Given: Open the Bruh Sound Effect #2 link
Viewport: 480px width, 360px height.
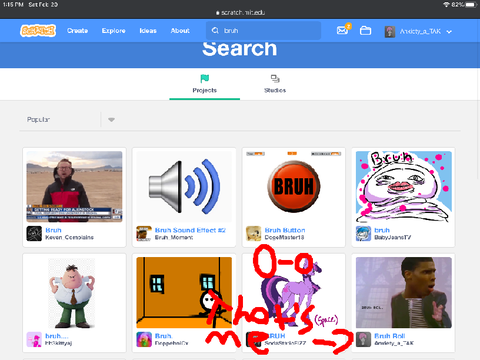Looking at the screenshot, I should pos(190,230).
